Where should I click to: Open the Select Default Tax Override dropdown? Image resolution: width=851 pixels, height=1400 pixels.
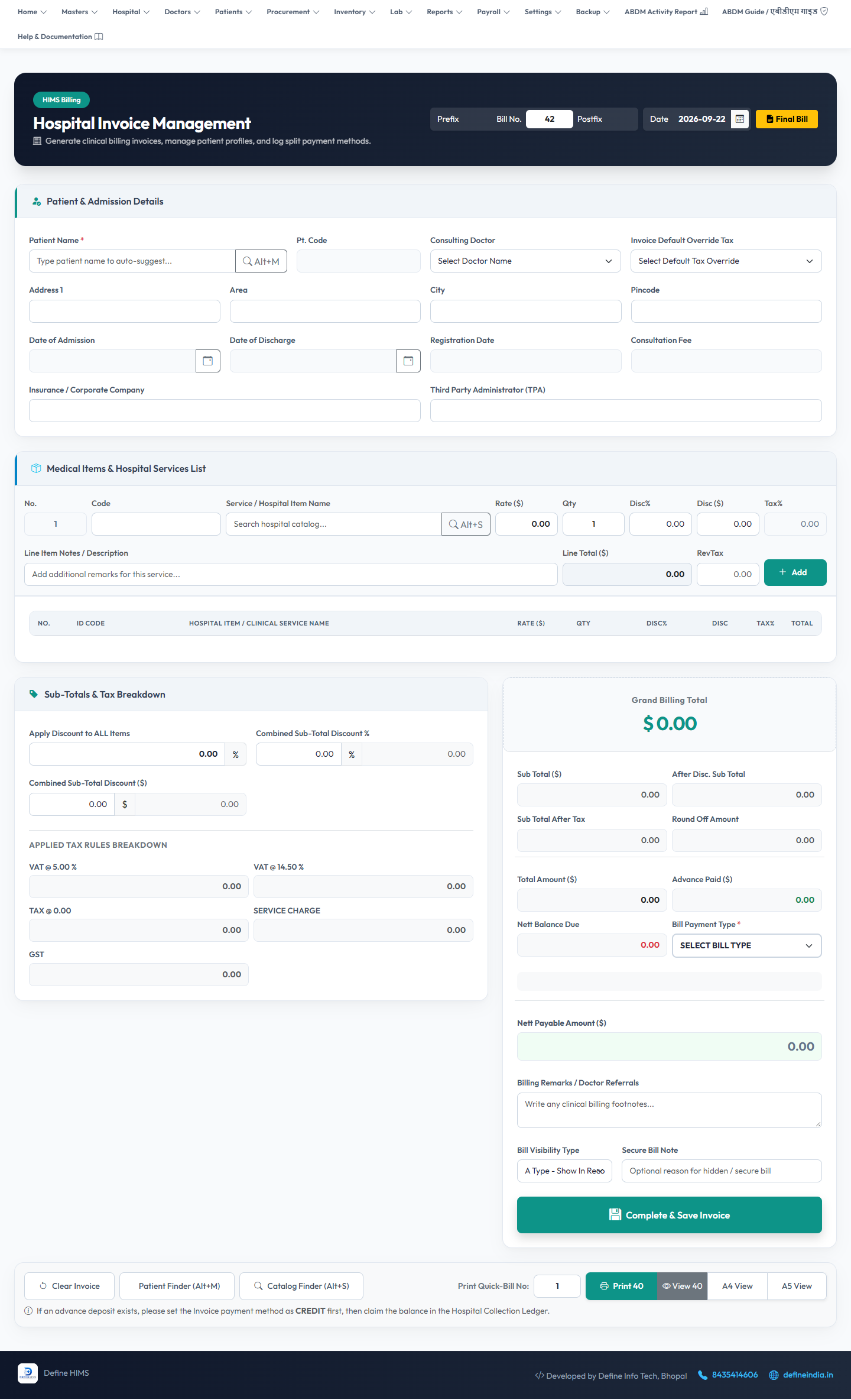(x=726, y=261)
